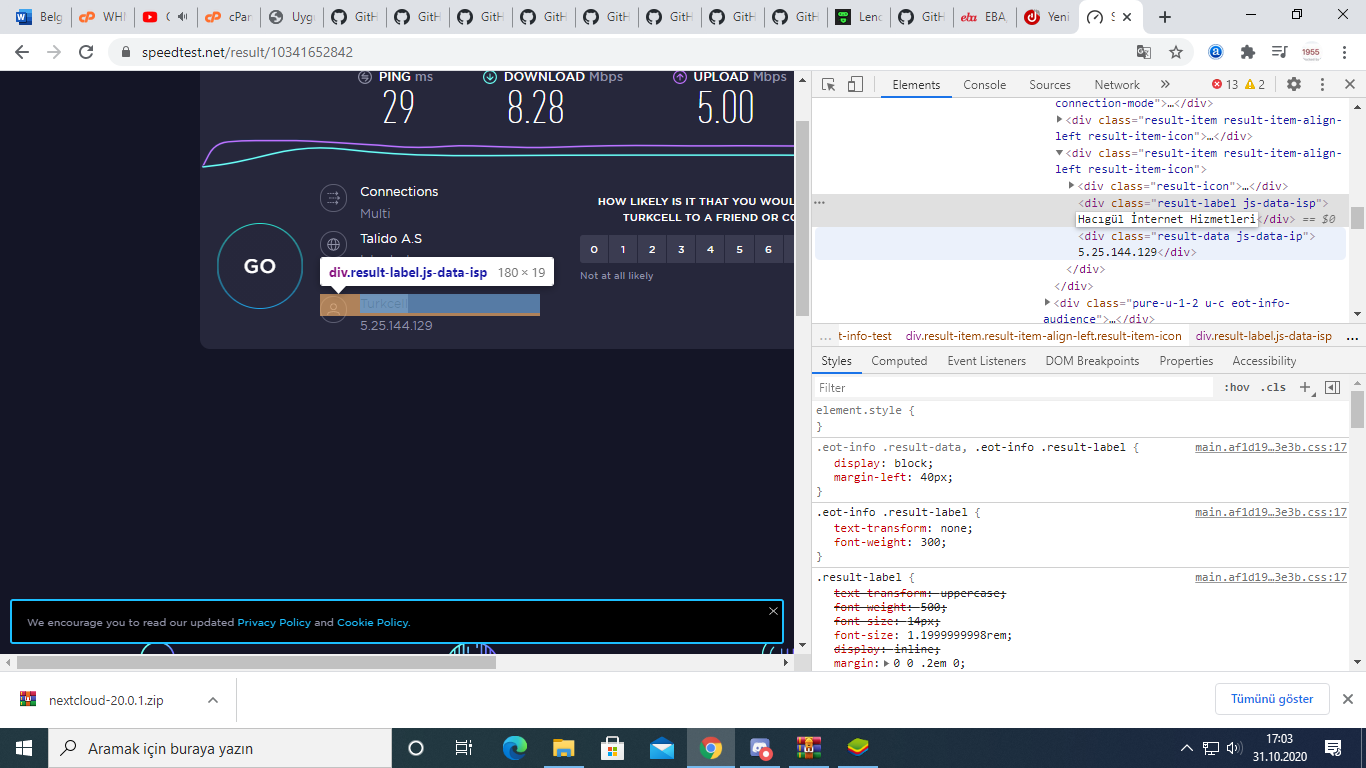Select the Styles tab
This screenshot has width=1366, height=768.
[x=836, y=361]
